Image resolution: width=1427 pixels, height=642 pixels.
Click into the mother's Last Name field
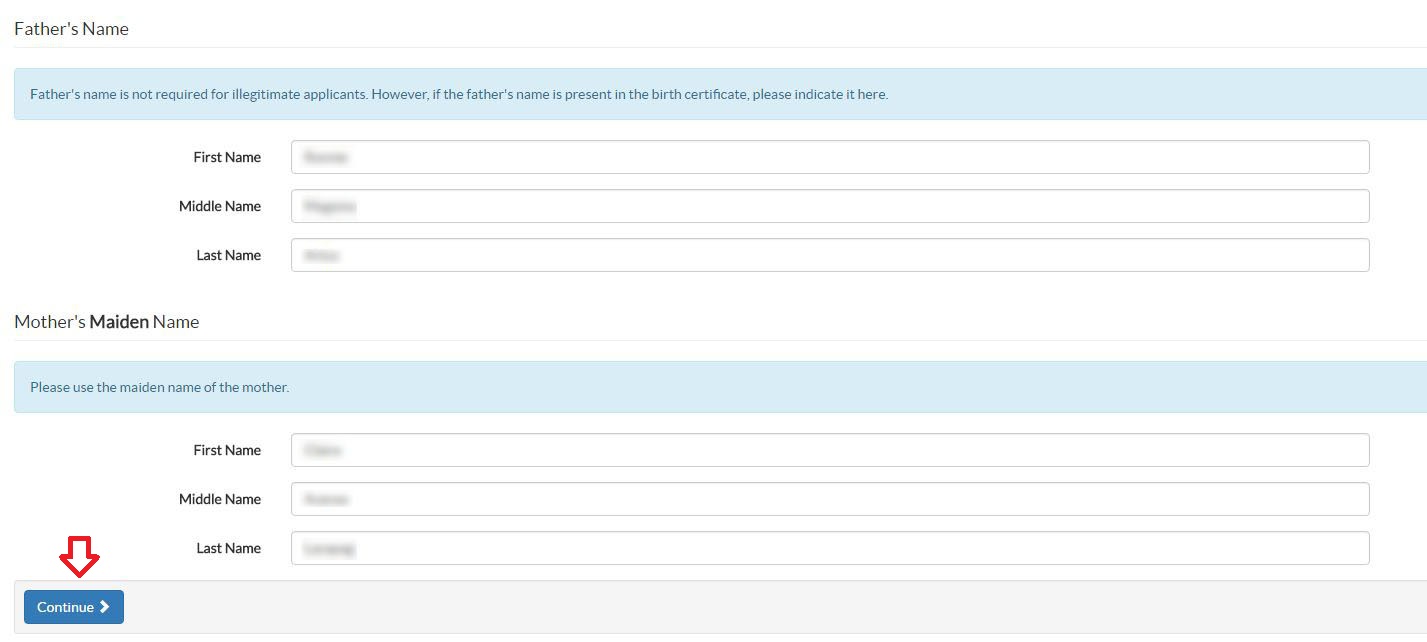click(x=829, y=548)
